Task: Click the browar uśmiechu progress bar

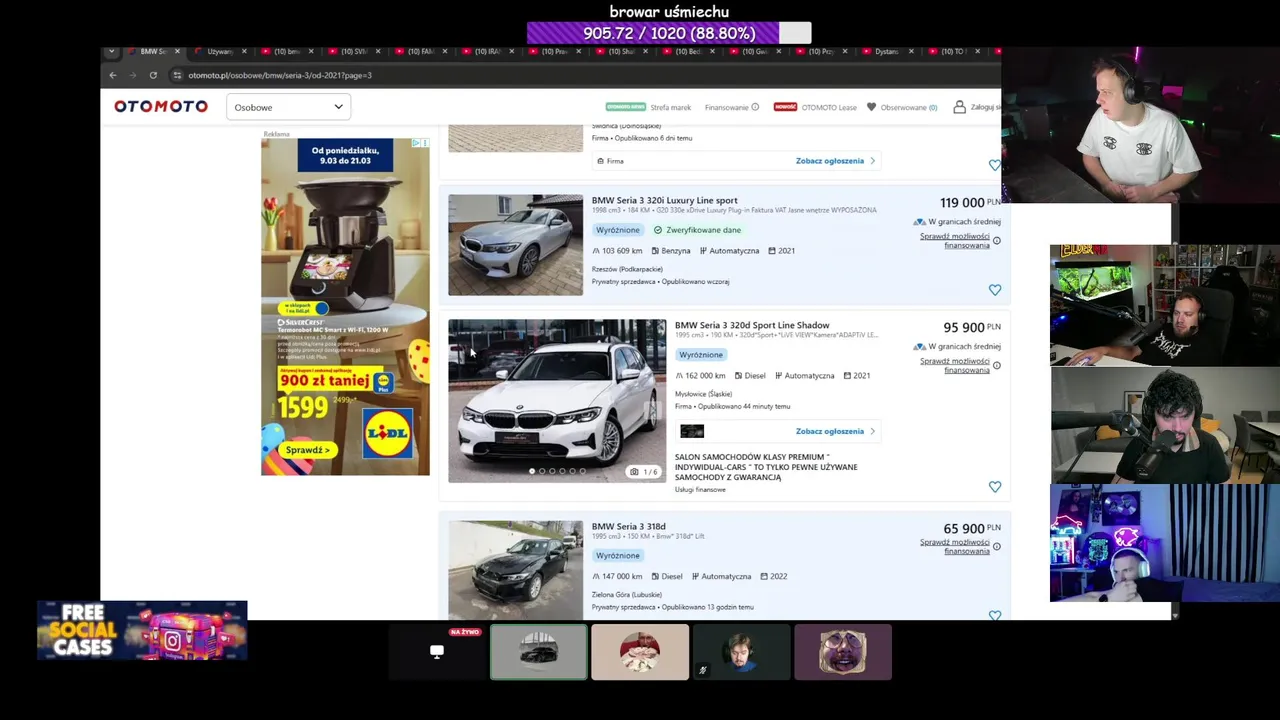Action: coord(669,33)
